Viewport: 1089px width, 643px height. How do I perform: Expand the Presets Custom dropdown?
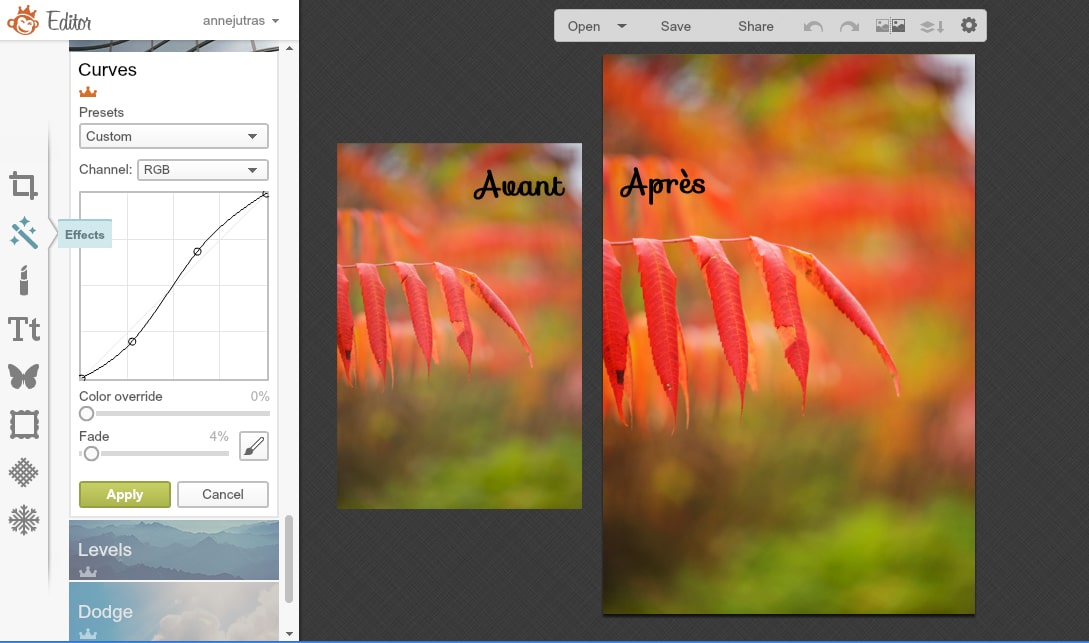173,136
